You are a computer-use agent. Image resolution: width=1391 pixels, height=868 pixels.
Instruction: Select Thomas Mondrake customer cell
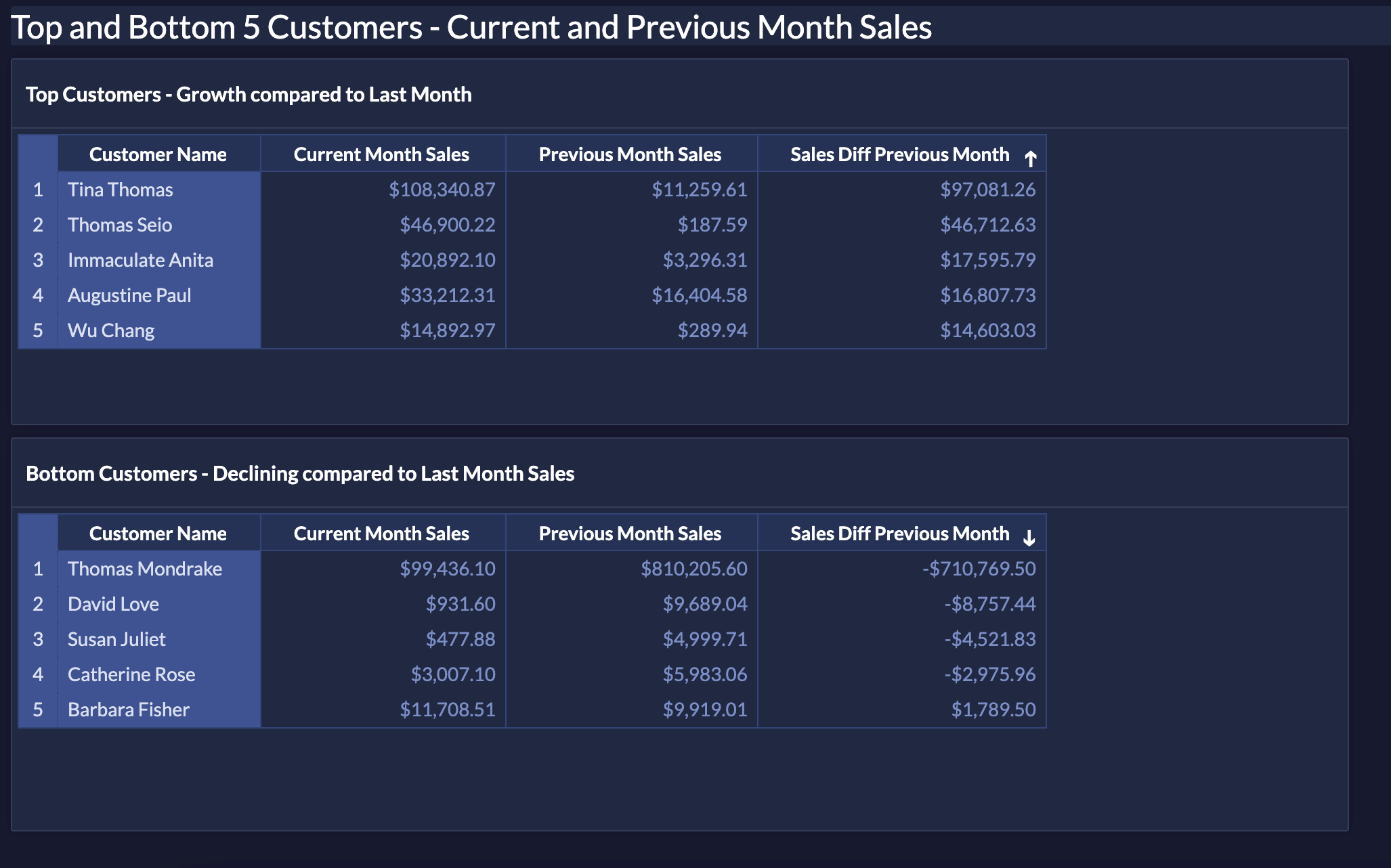click(x=145, y=569)
